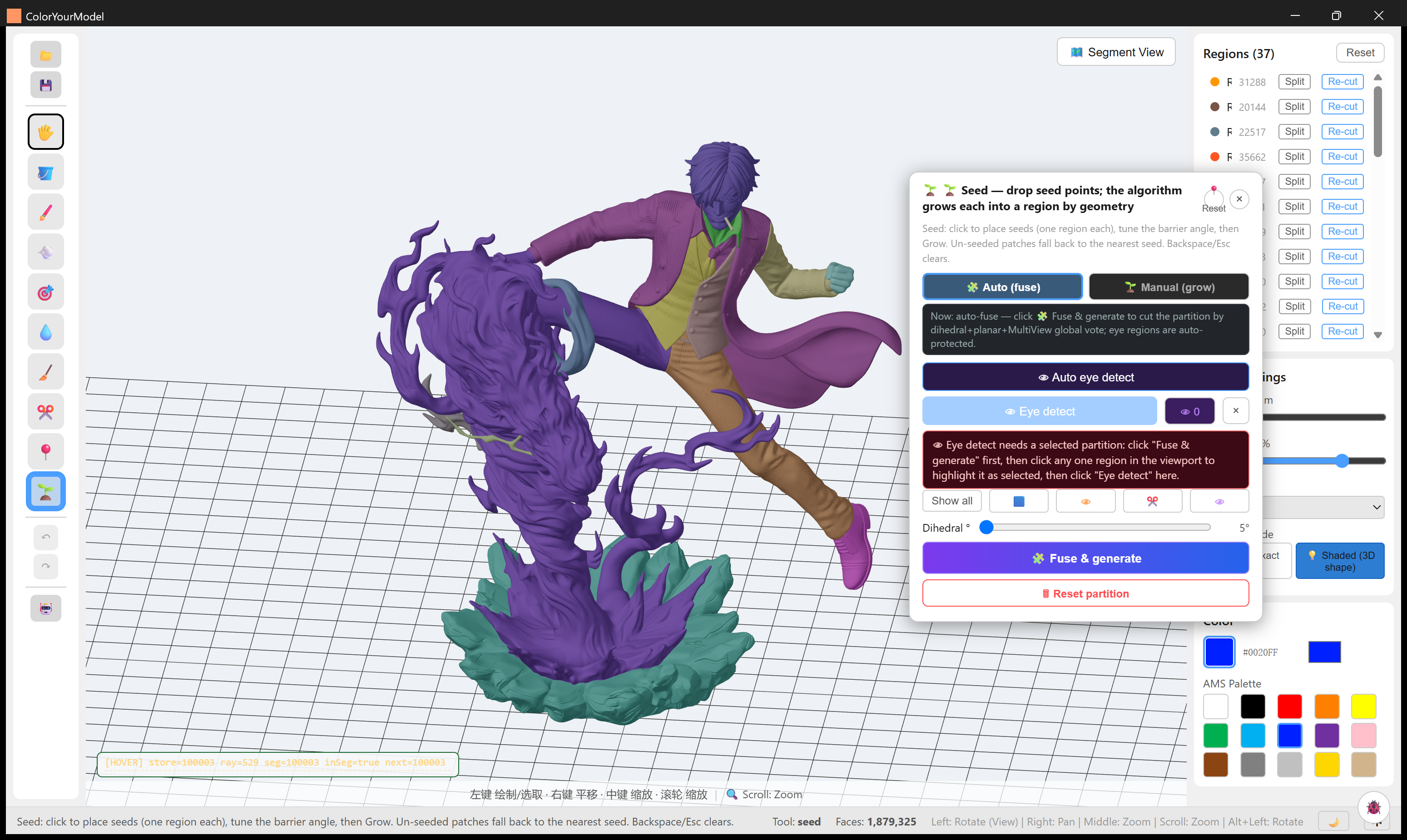This screenshot has height=840, width=1407.
Task: Click Fuse & generate
Action: pyautogui.click(x=1085, y=558)
